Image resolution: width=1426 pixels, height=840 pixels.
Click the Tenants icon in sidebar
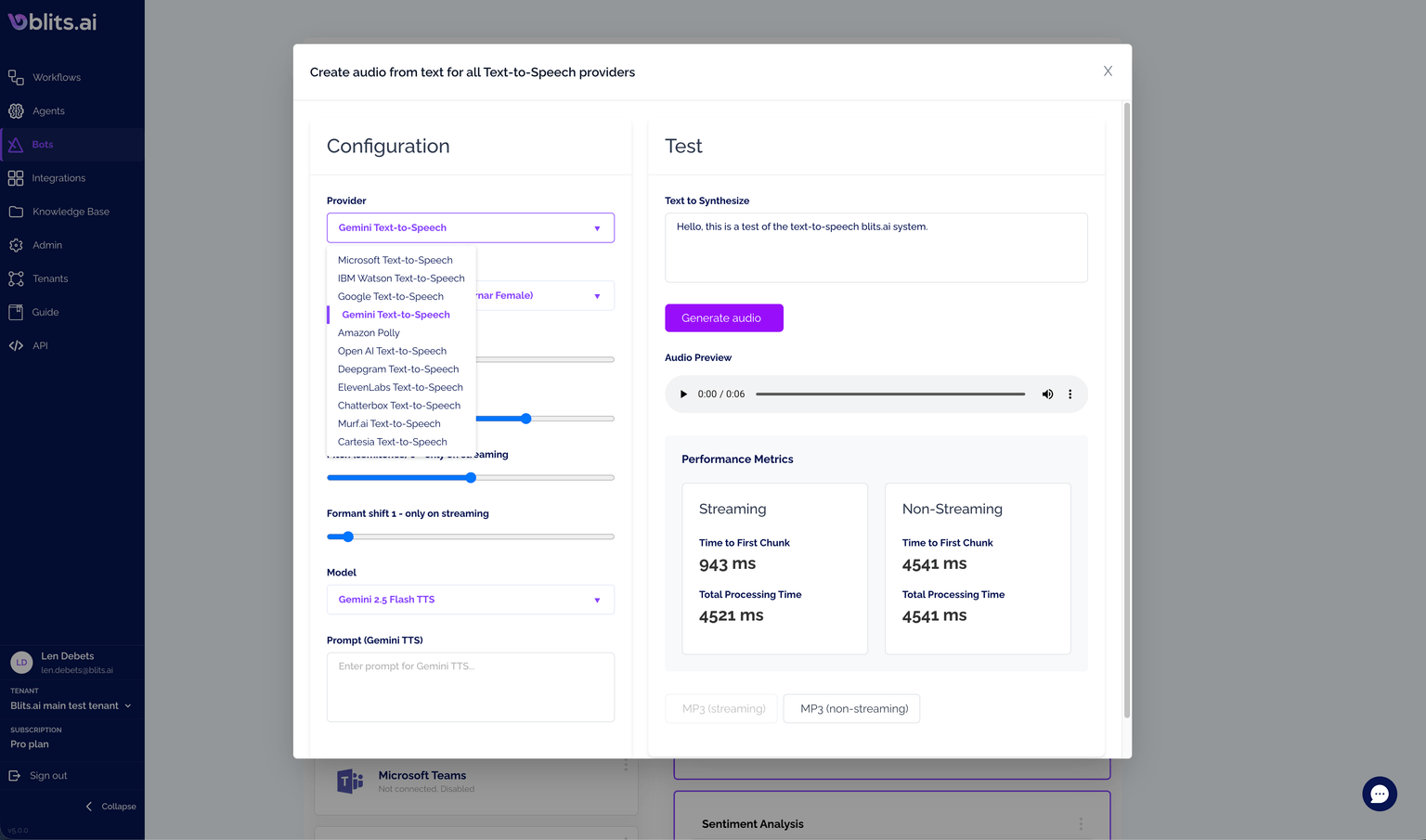click(16, 278)
